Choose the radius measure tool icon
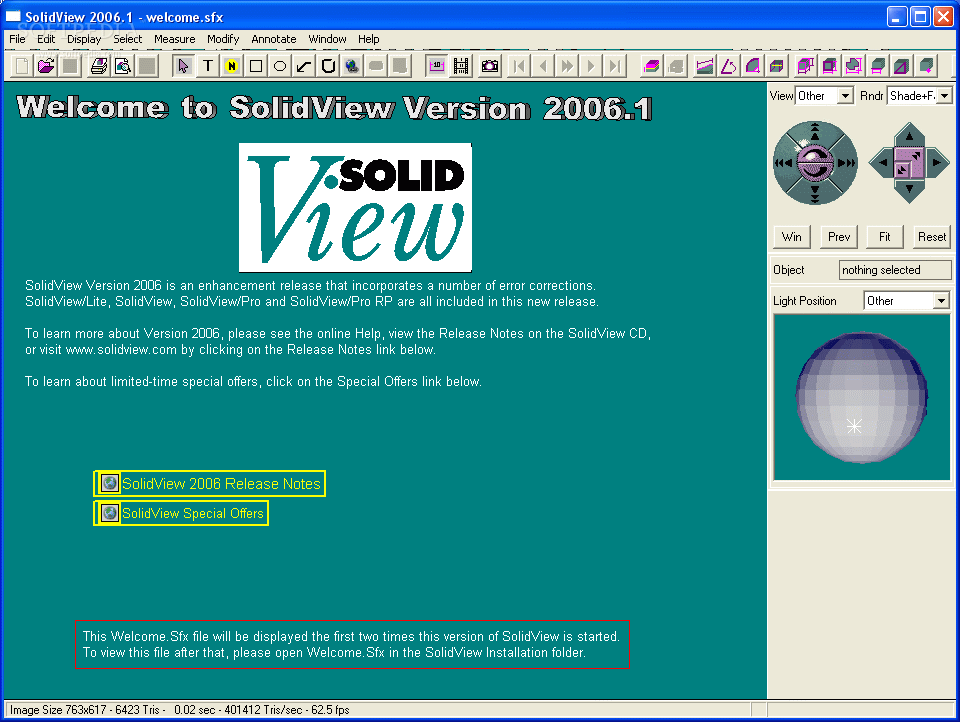 point(752,66)
